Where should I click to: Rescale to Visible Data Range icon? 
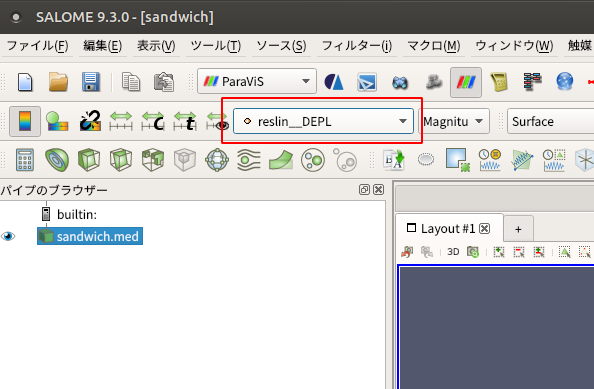coord(217,121)
